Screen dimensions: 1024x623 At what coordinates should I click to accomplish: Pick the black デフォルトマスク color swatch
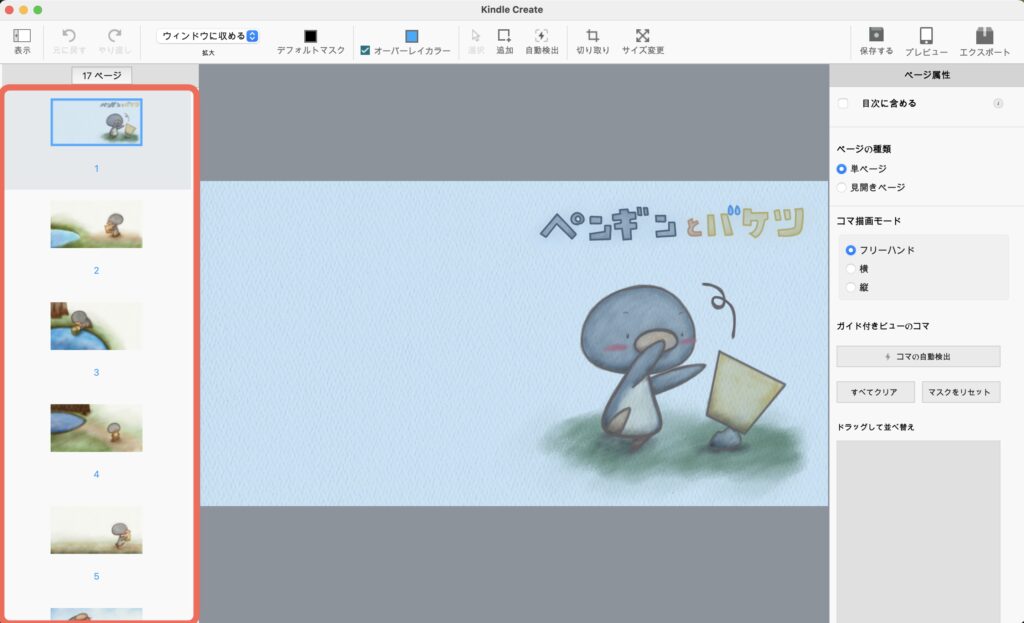pyautogui.click(x=311, y=36)
